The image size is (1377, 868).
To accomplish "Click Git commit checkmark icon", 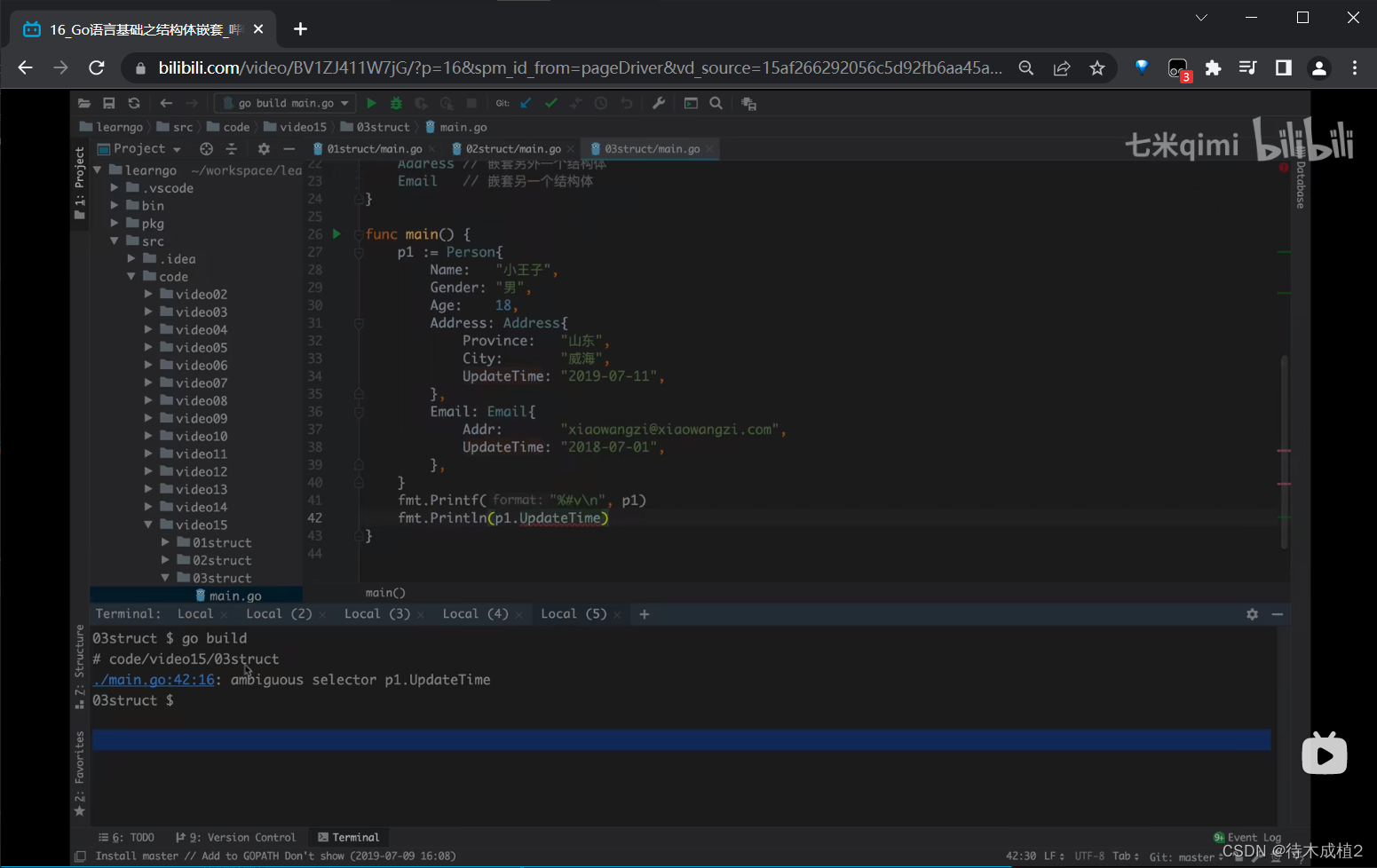I will (x=551, y=104).
